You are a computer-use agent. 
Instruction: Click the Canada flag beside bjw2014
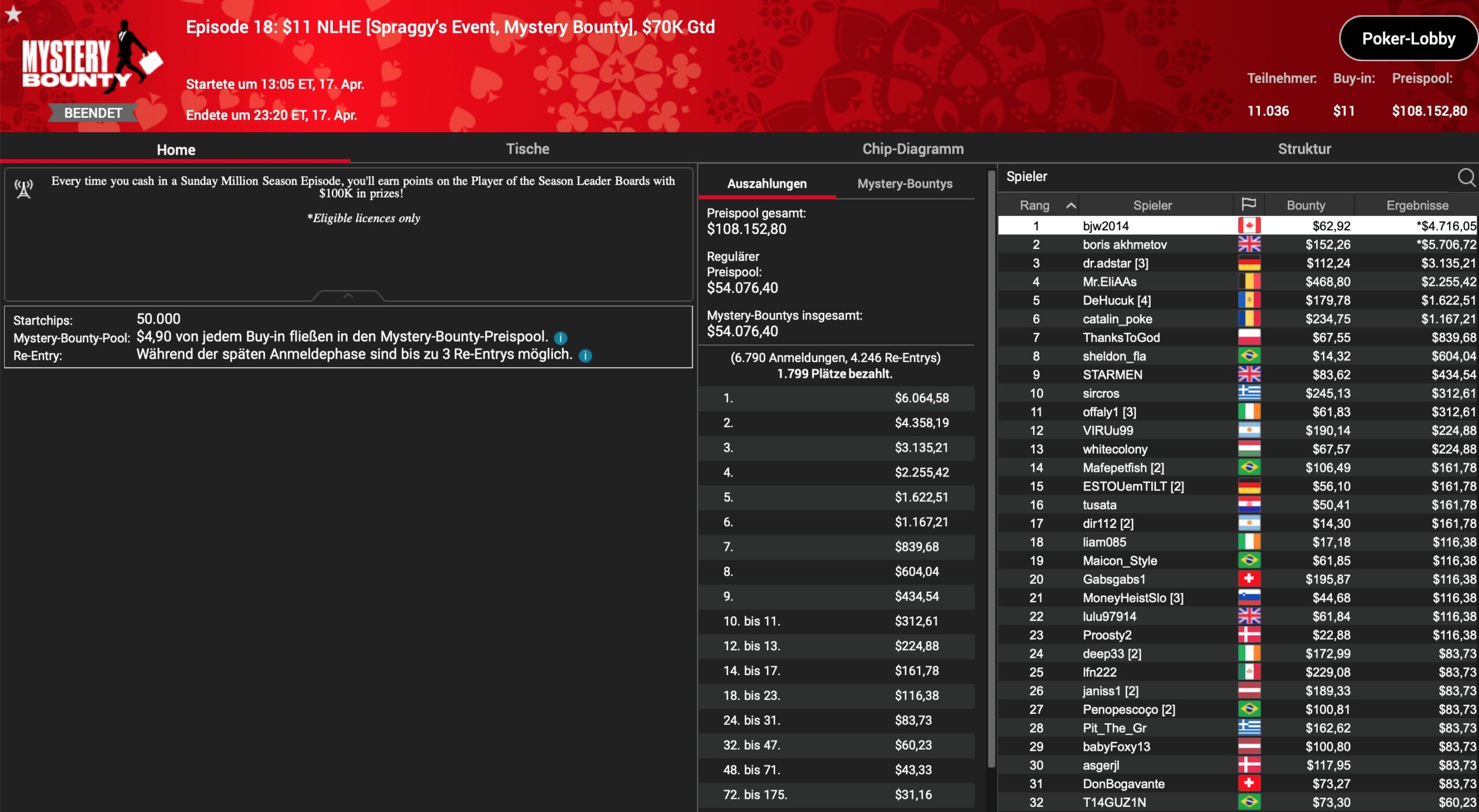pyautogui.click(x=1248, y=226)
